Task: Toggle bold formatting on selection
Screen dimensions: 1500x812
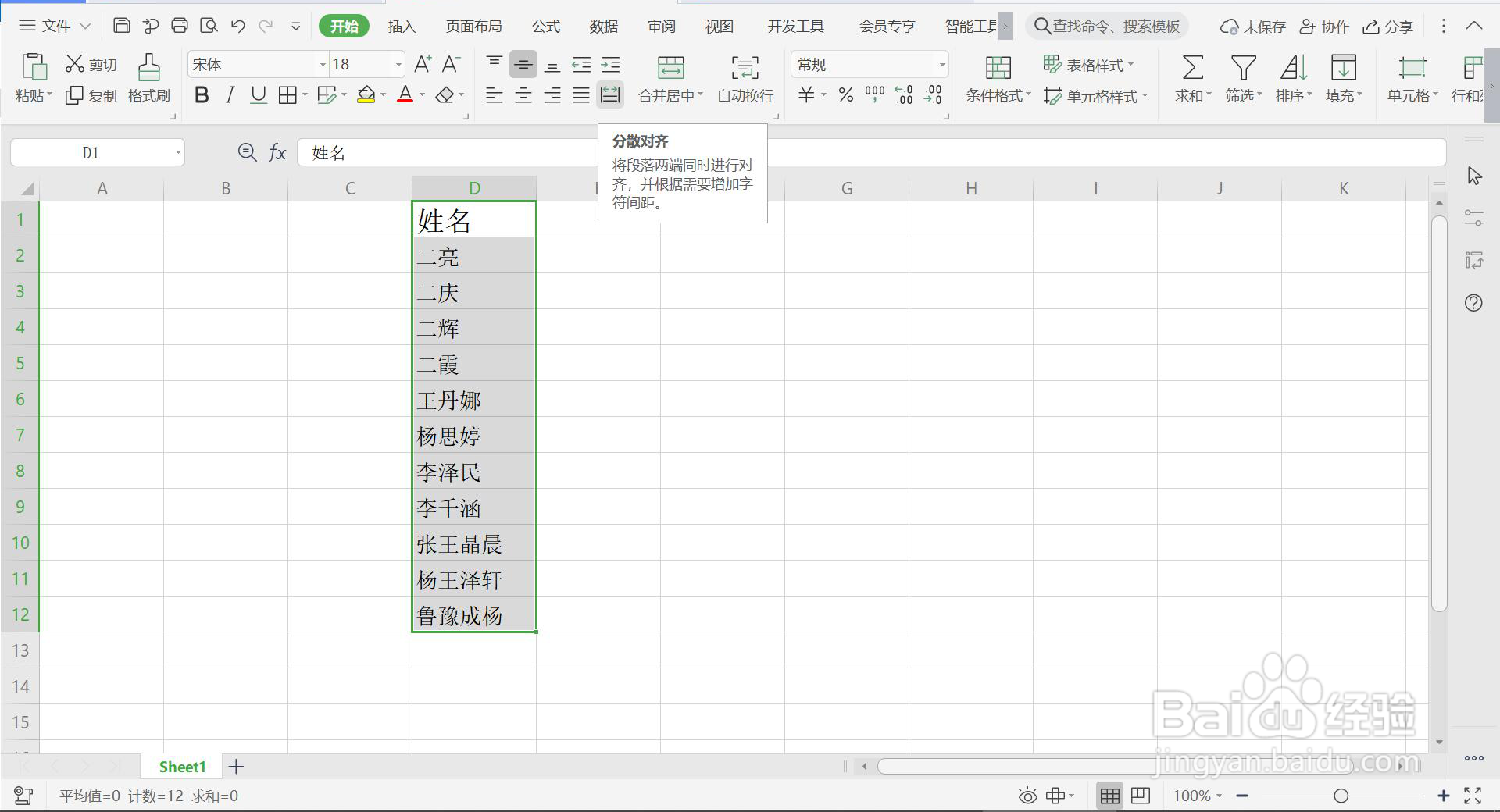Action: coord(202,95)
